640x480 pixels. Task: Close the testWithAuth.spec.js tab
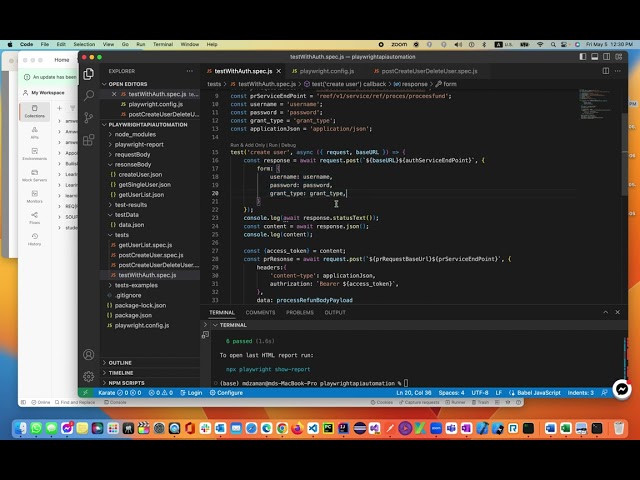[279, 71]
